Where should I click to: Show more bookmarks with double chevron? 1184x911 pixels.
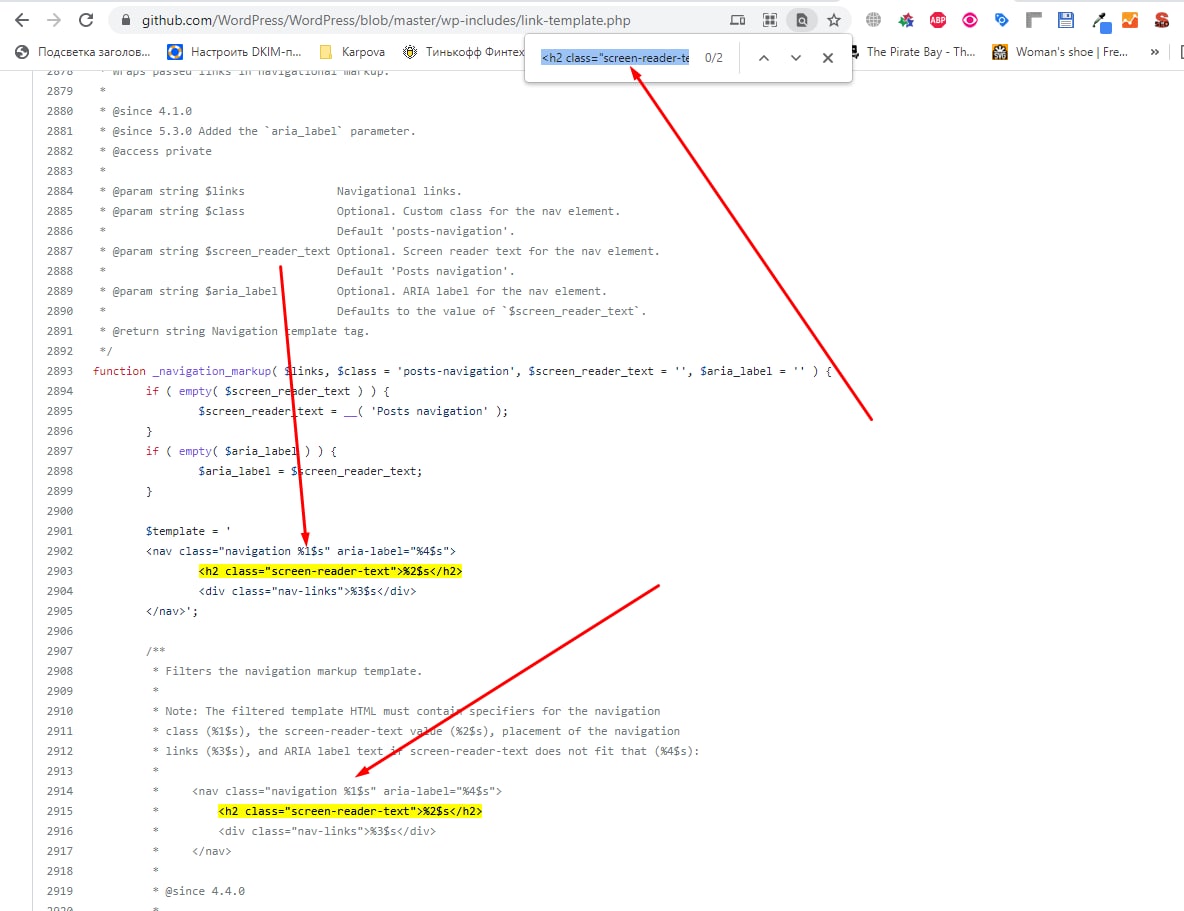(1154, 52)
